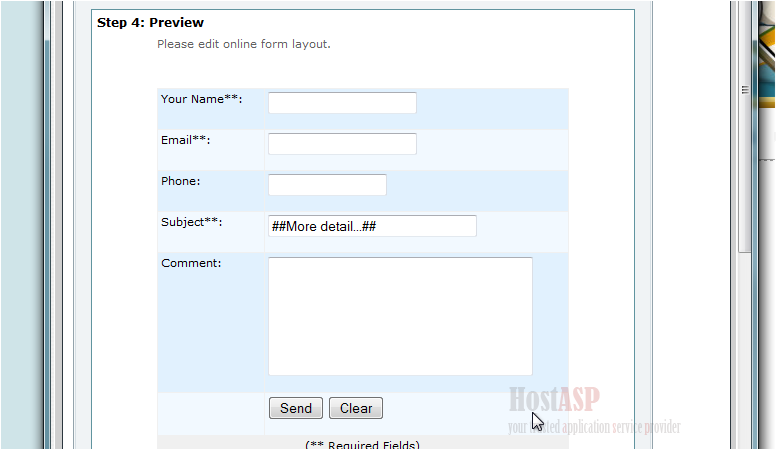
Task: Select the Phone input field
Action: tap(327, 185)
